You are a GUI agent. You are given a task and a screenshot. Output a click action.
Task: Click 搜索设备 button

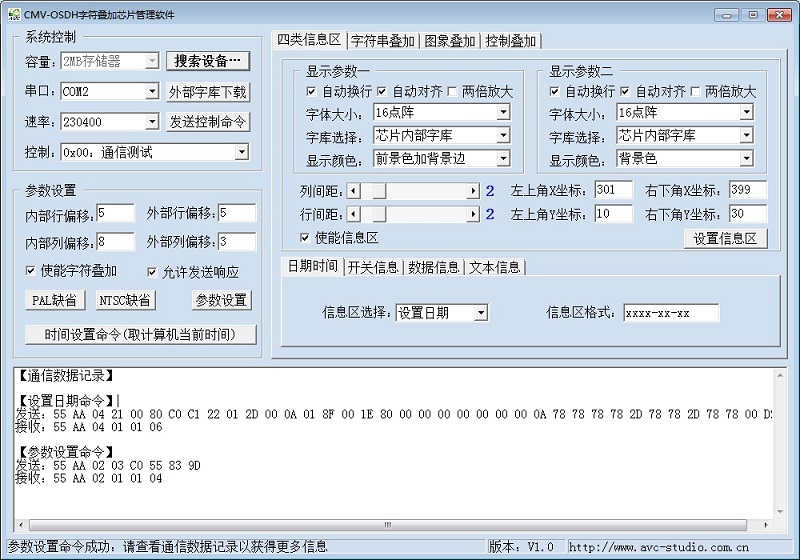point(207,61)
